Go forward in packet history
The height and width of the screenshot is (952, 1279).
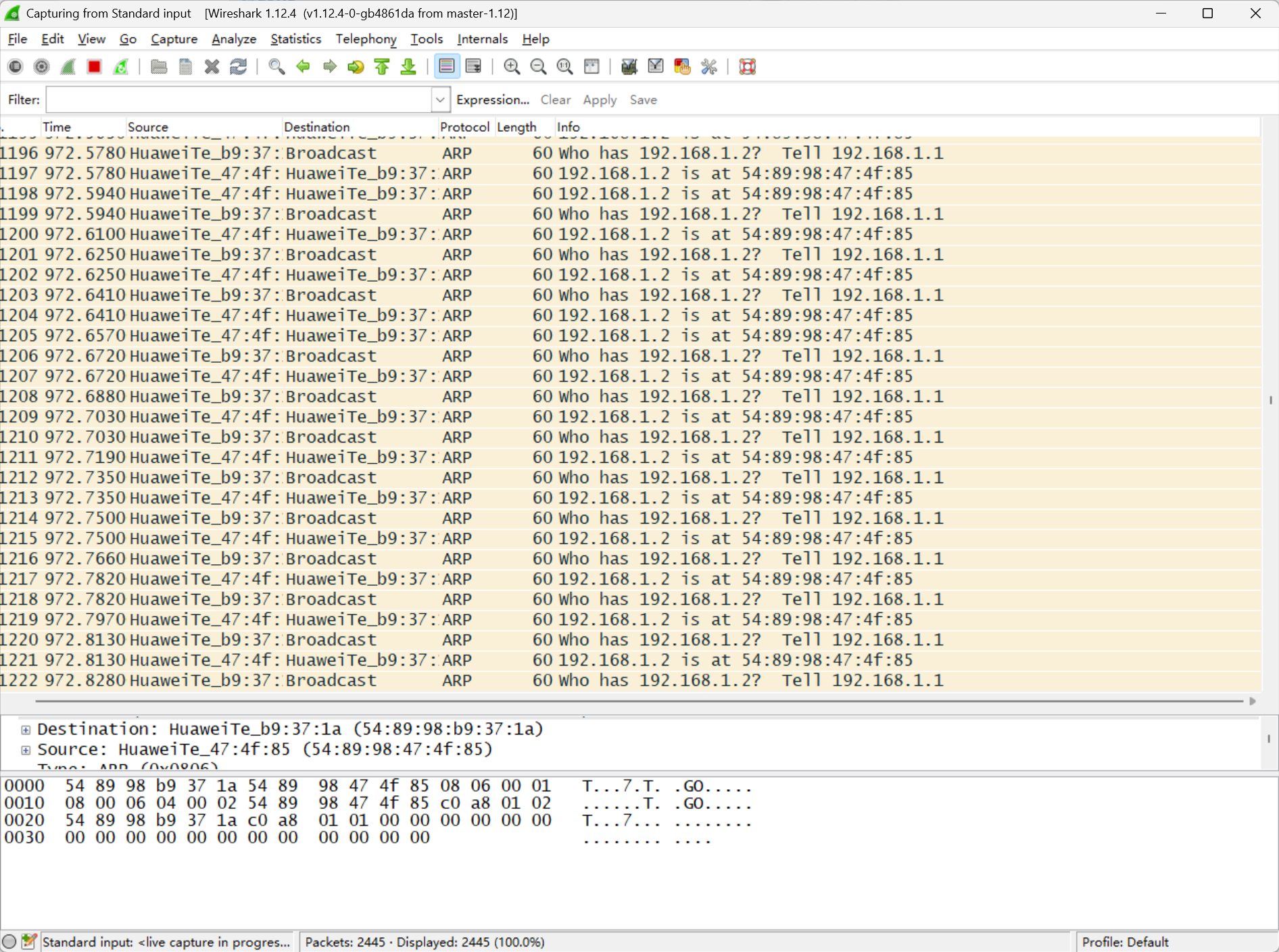pyautogui.click(x=329, y=66)
